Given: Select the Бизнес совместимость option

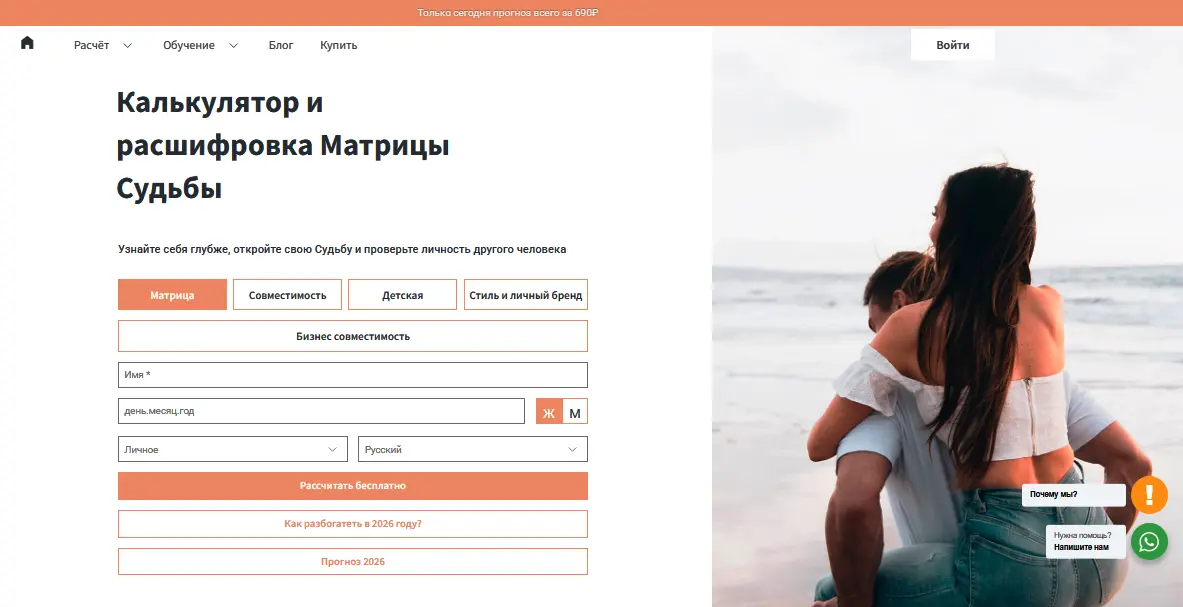Looking at the screenshot, I should pyautogui.click(x=352, y=336).
